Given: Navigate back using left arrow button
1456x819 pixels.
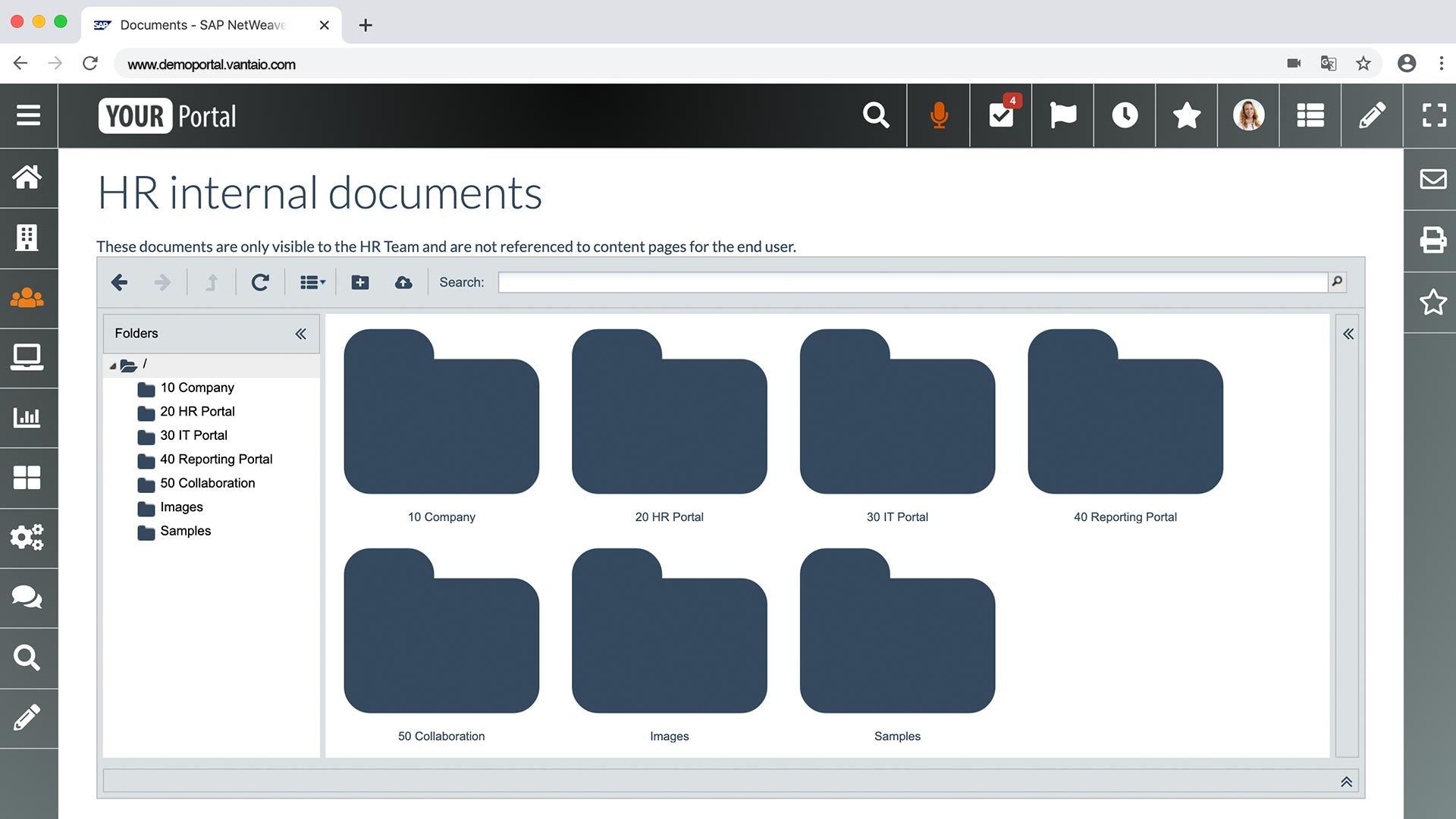Looking at the screenshot, I should (x=119, y=282).
